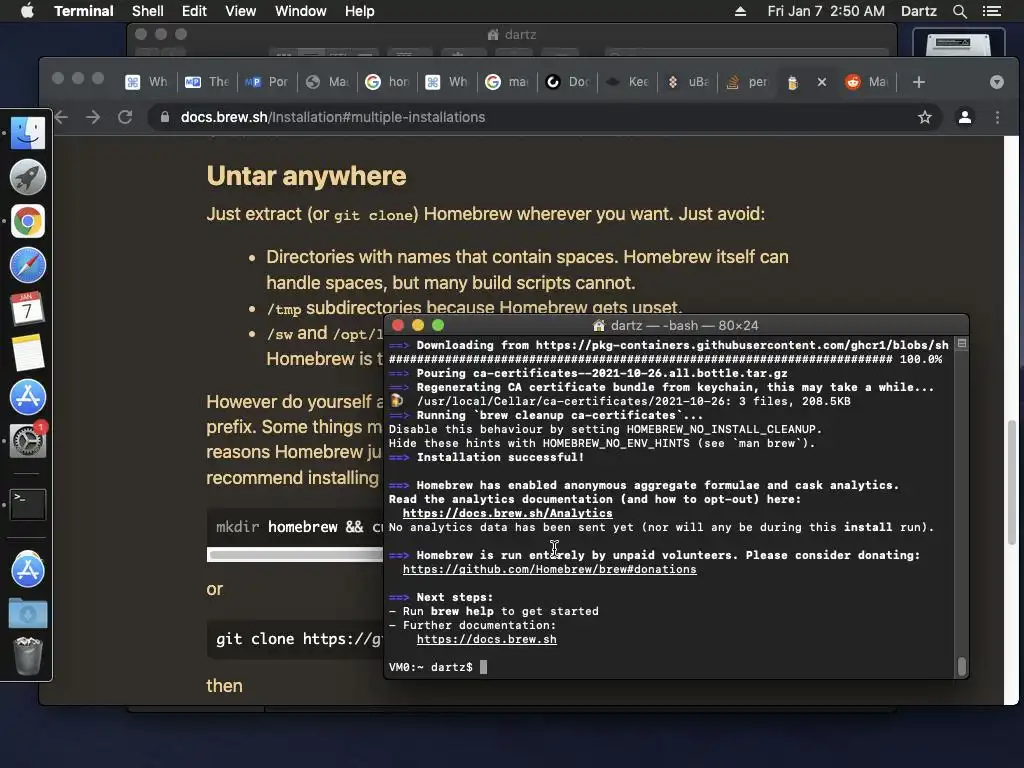This screenshot has height=768, width=1024.
Task: Open the View menu
Action: tap(240, 11)
